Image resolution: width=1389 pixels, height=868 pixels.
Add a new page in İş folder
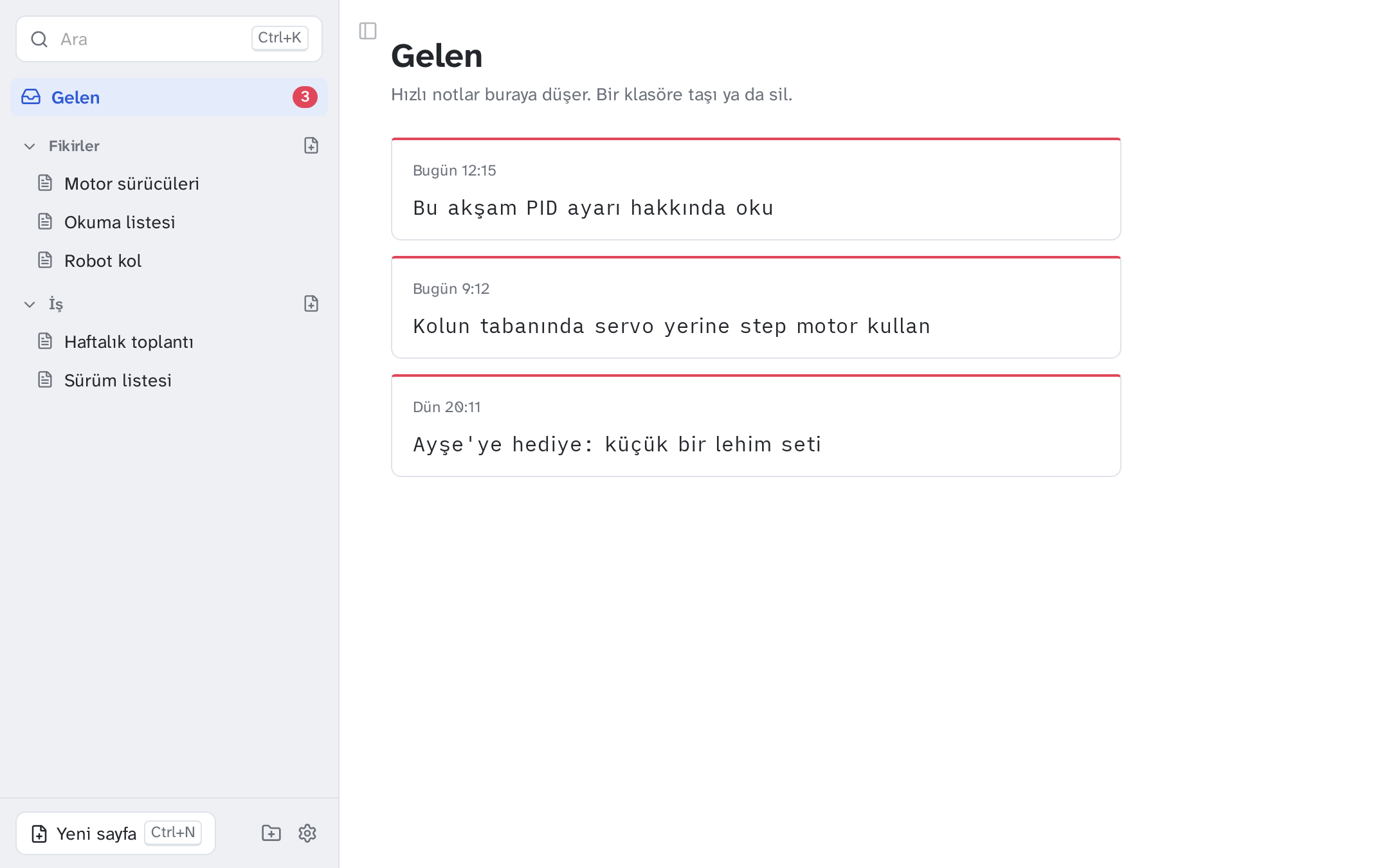click(x=311, y=304)
